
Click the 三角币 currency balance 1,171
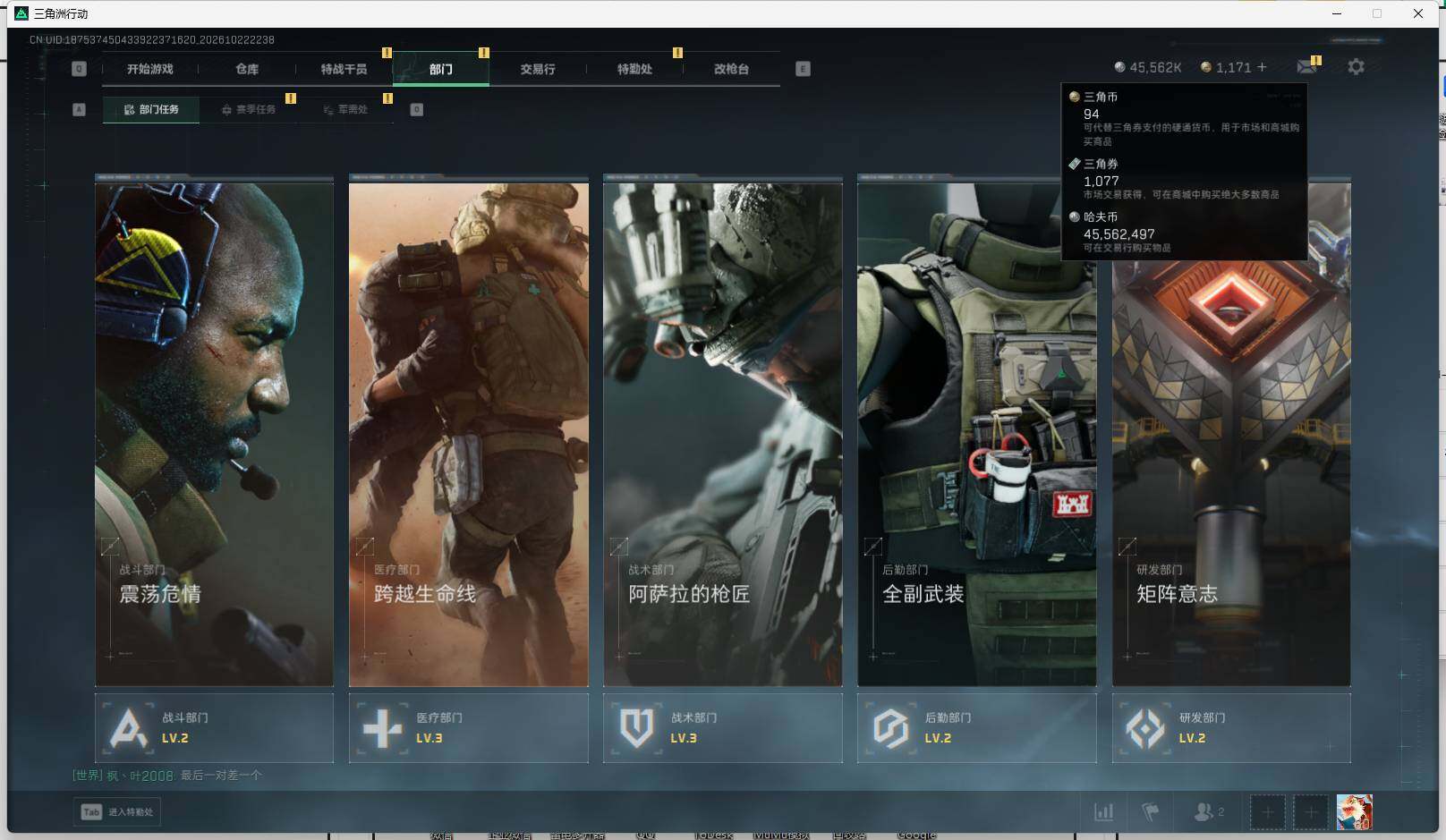pos(1226,67)
